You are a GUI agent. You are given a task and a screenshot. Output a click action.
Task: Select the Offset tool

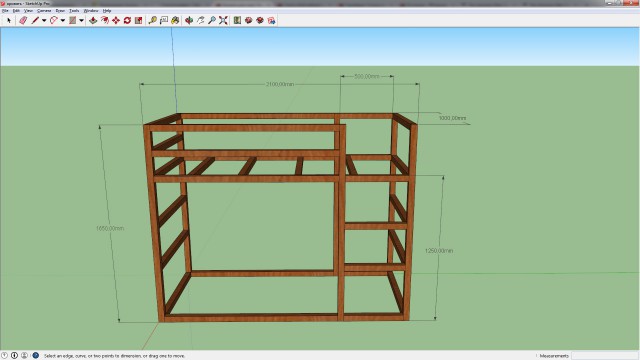click(104, 20)
